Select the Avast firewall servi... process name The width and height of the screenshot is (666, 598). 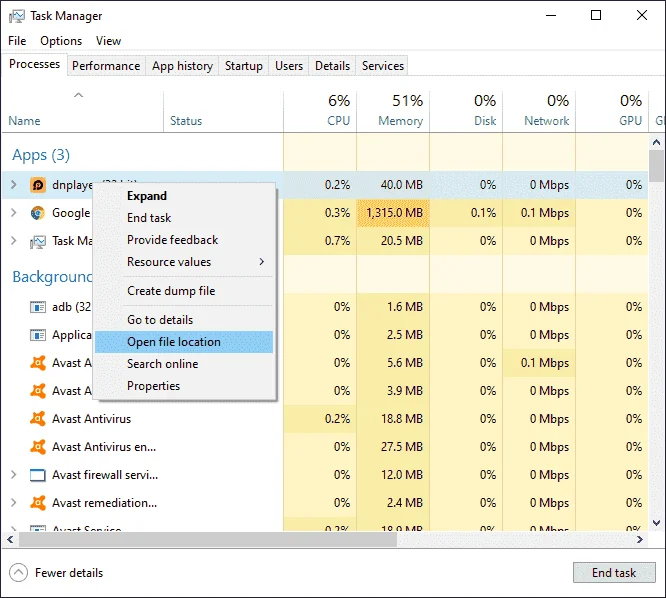click(x=105, y=475)
